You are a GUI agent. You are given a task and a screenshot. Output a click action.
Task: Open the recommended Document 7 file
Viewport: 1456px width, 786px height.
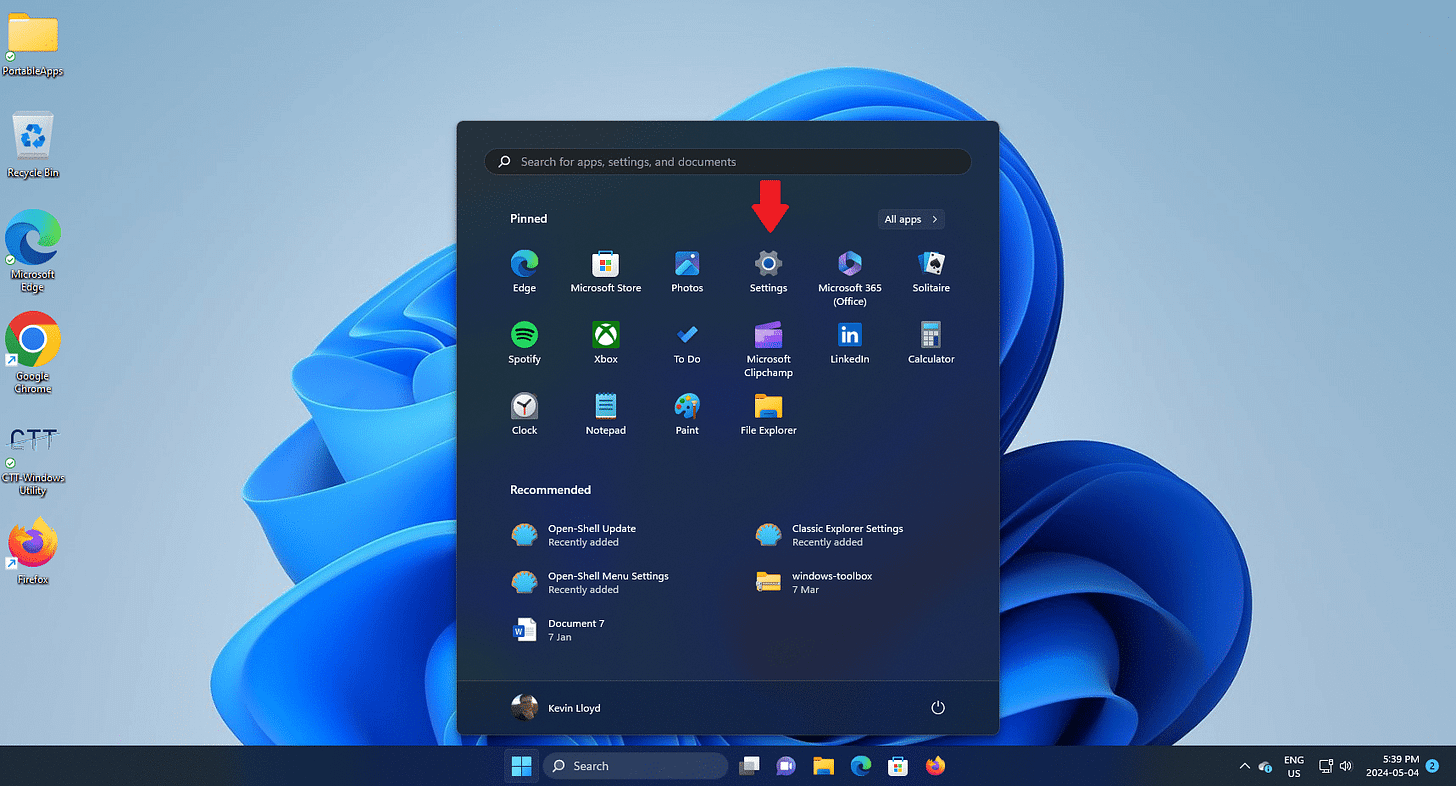(558, 630)
